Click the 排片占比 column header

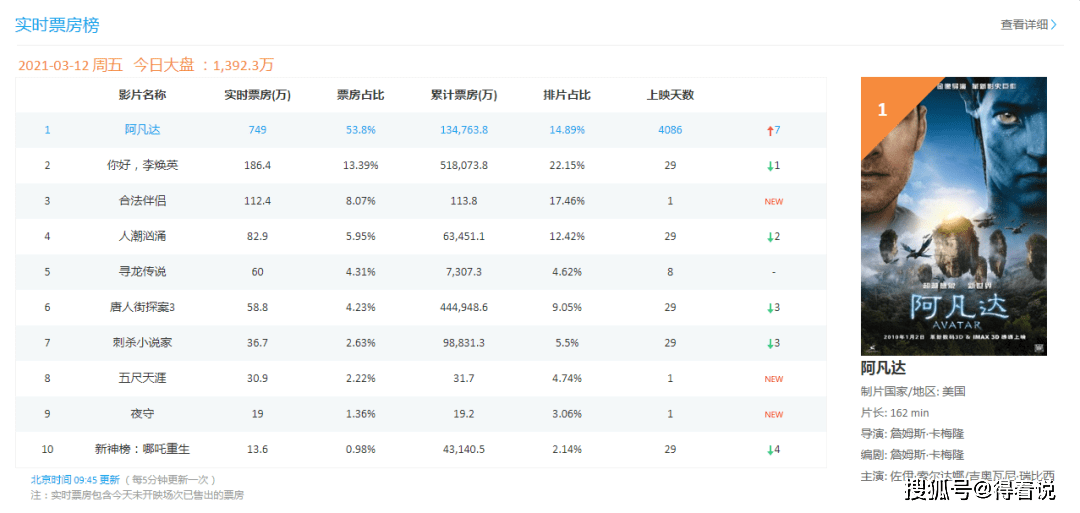(x=567, y=95)
